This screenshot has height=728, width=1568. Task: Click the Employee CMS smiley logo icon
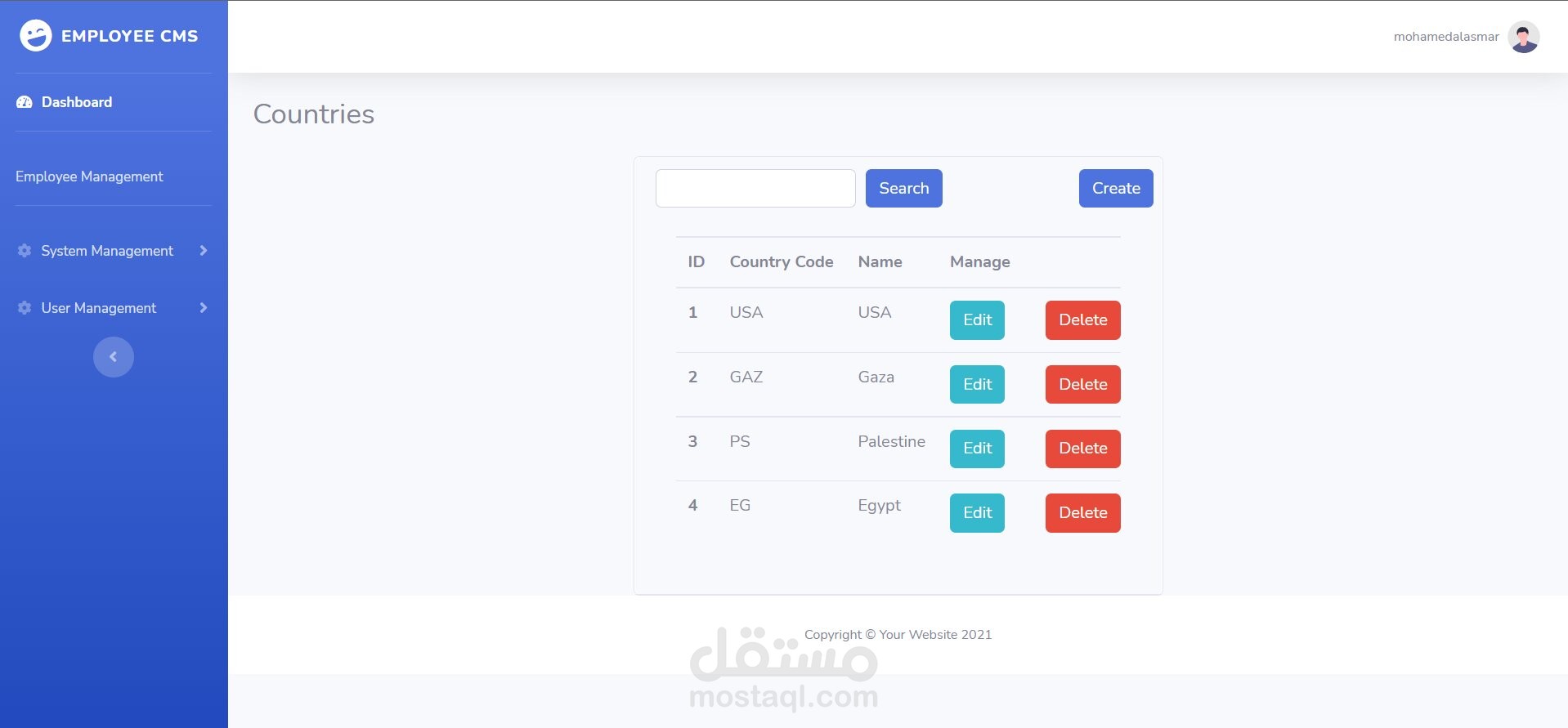point(35,36)
